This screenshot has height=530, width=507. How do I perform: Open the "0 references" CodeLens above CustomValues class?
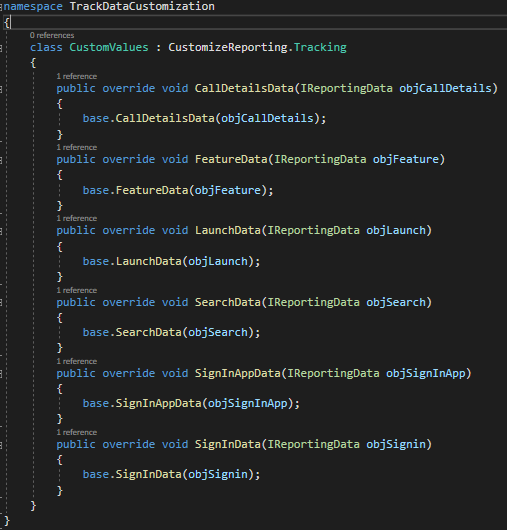pyautogui.click(x=52, y=35)
